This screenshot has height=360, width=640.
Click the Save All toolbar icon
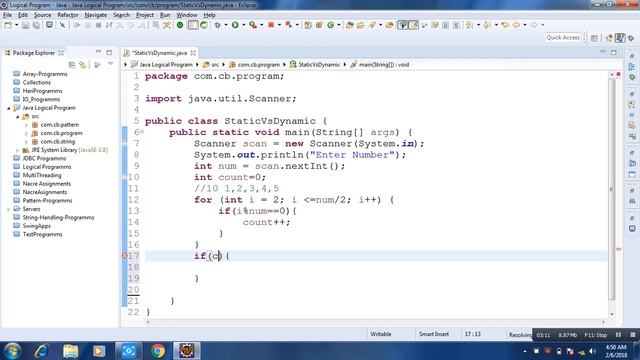point(36,25)
